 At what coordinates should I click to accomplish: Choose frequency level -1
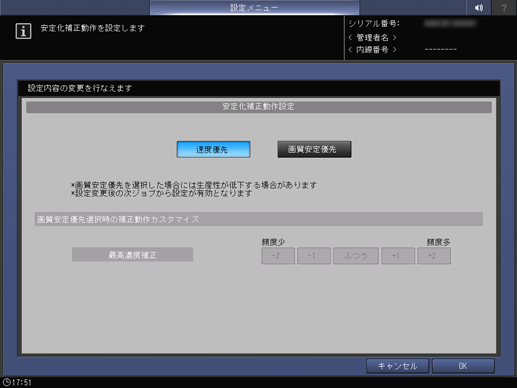pos(314,256)
